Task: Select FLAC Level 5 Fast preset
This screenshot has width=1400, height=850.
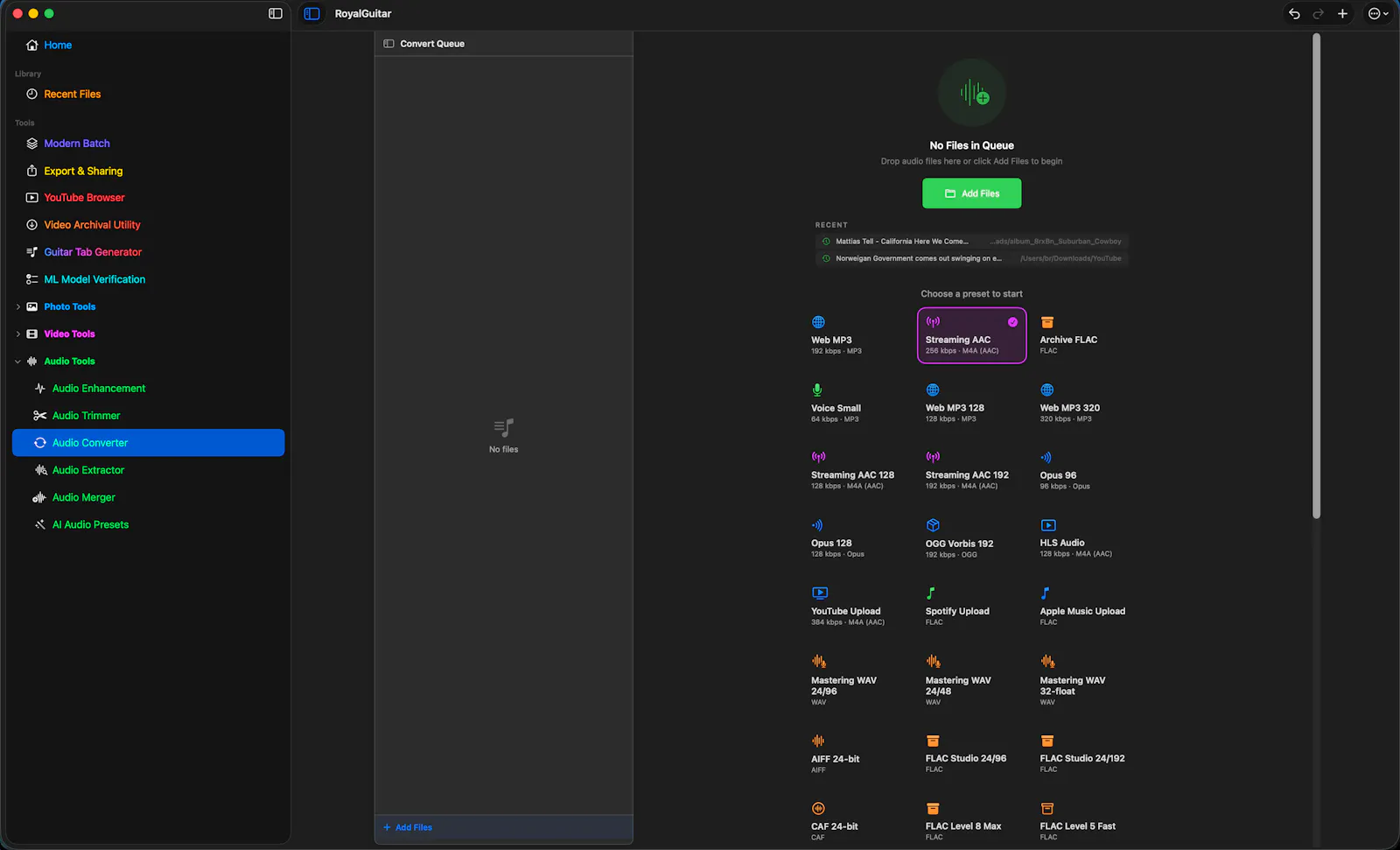Action: (1086, 822)
